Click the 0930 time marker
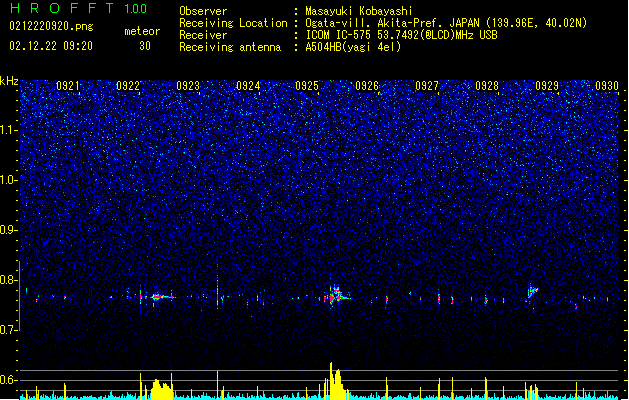 pyautogui.click(x=607, y=86)
